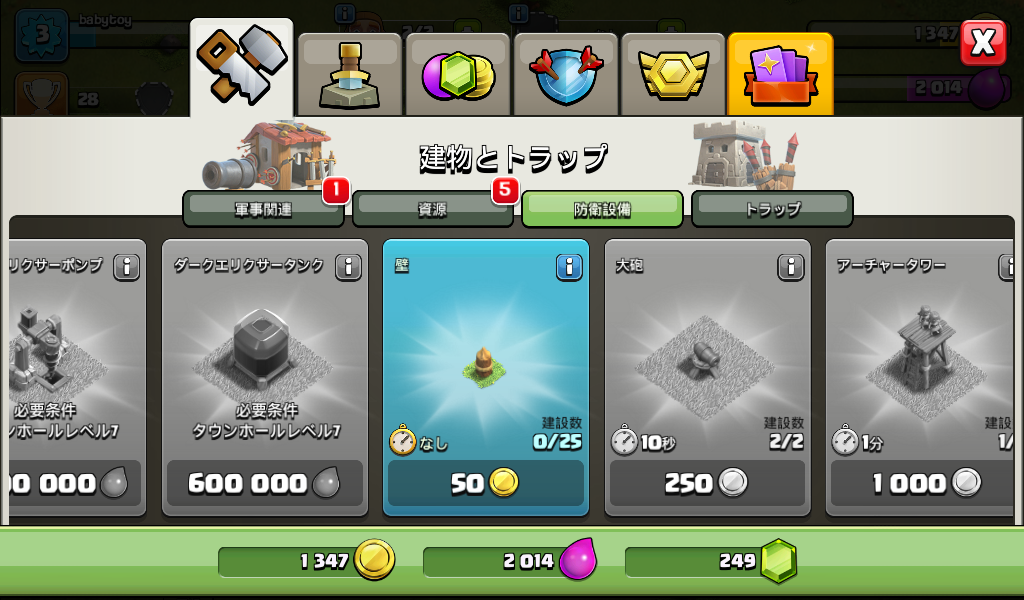
Task: Open the gold winged badge tab
Action: 673,74
